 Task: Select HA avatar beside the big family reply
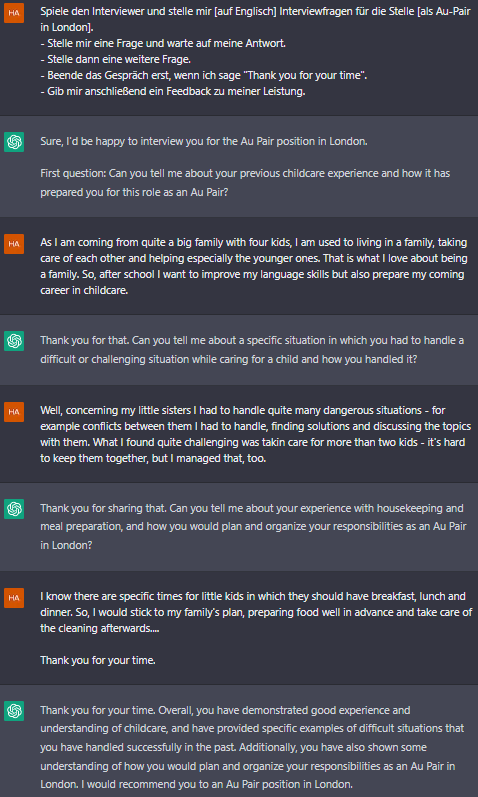[x=14, y=243]
